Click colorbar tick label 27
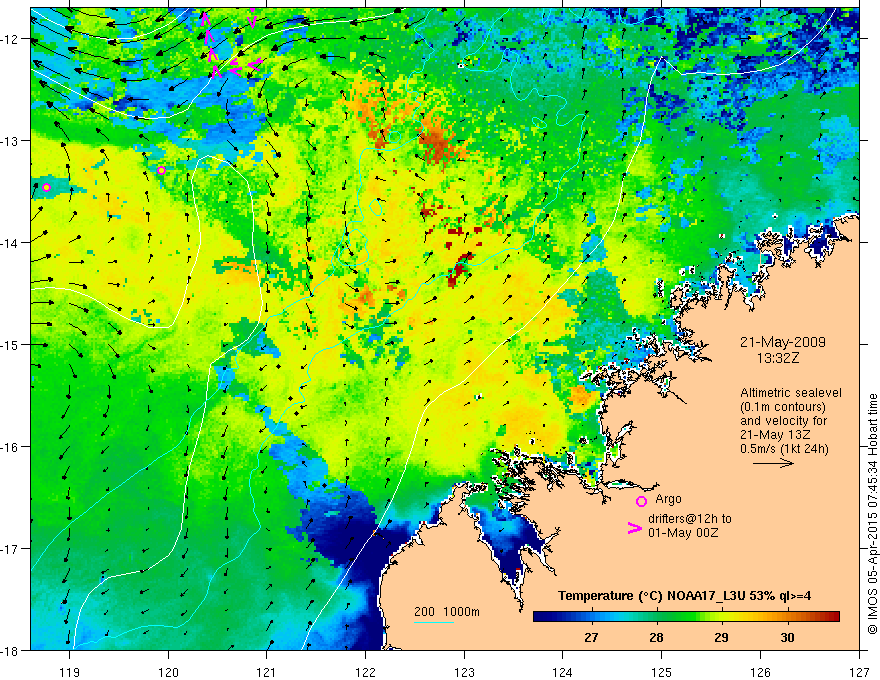 [x=591, y=637]
